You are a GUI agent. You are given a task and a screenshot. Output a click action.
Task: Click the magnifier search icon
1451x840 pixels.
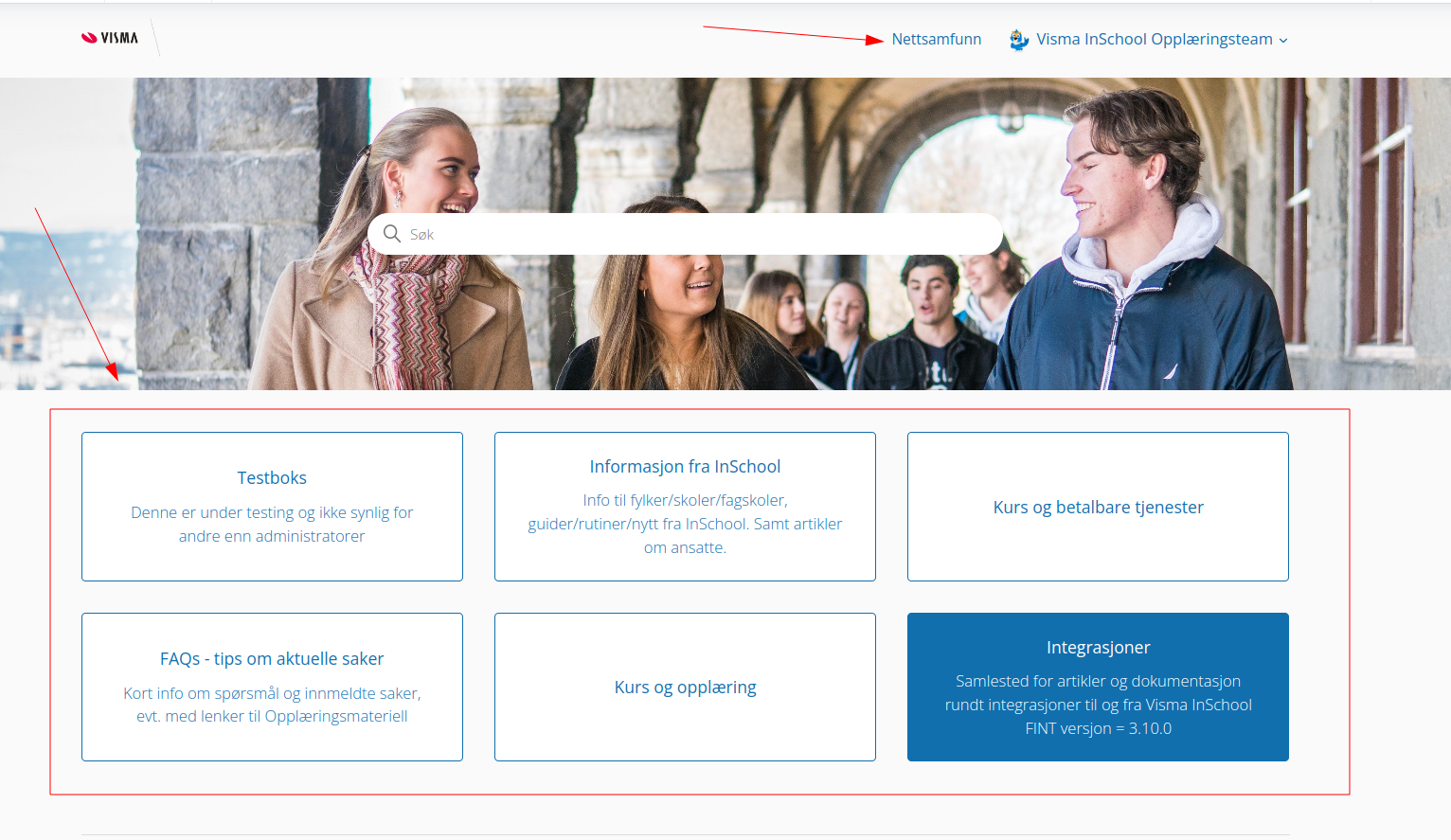pos(392,233)
